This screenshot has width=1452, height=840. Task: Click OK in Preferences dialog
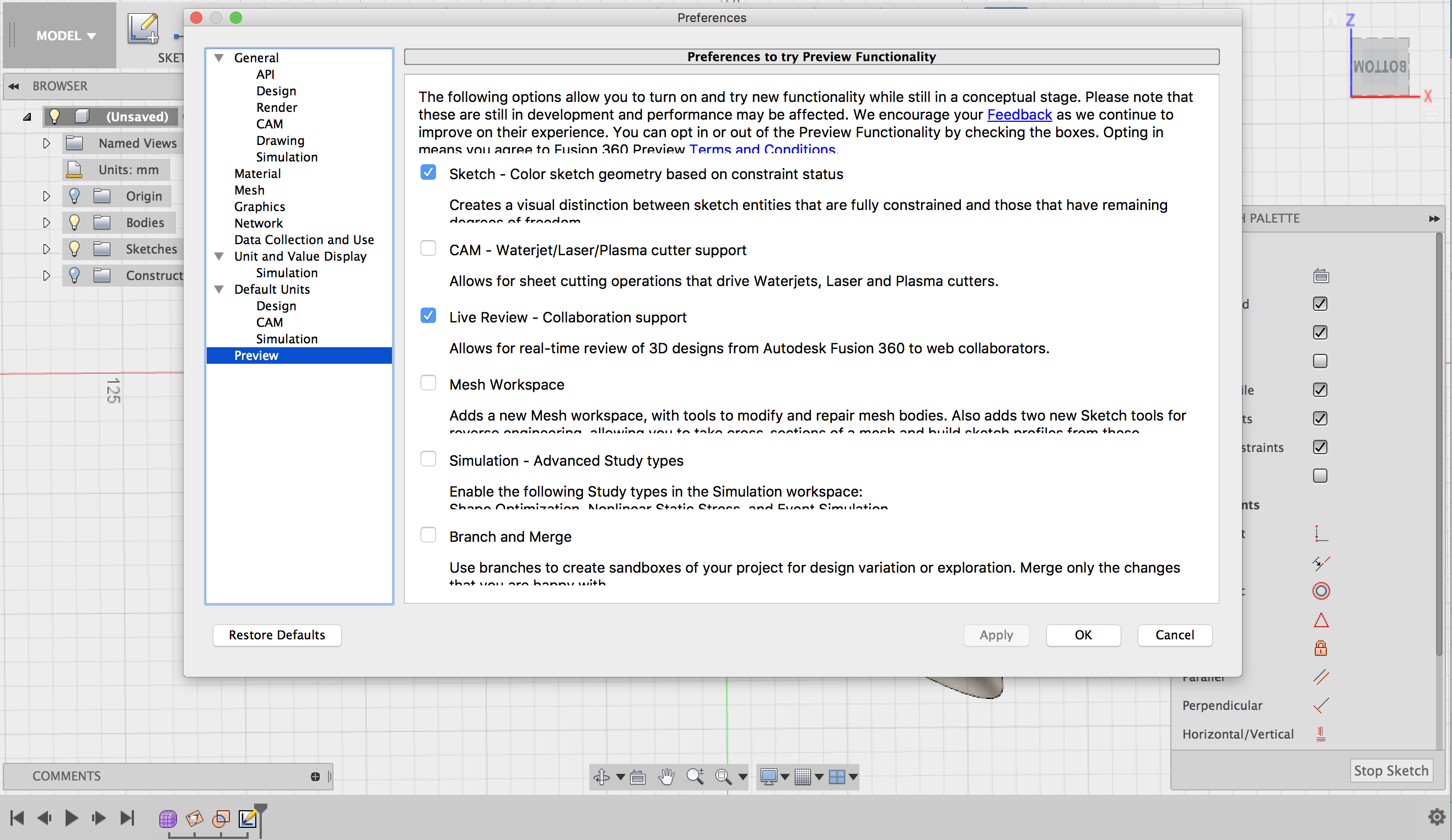pyautogui.click(x=1083, y=635)
